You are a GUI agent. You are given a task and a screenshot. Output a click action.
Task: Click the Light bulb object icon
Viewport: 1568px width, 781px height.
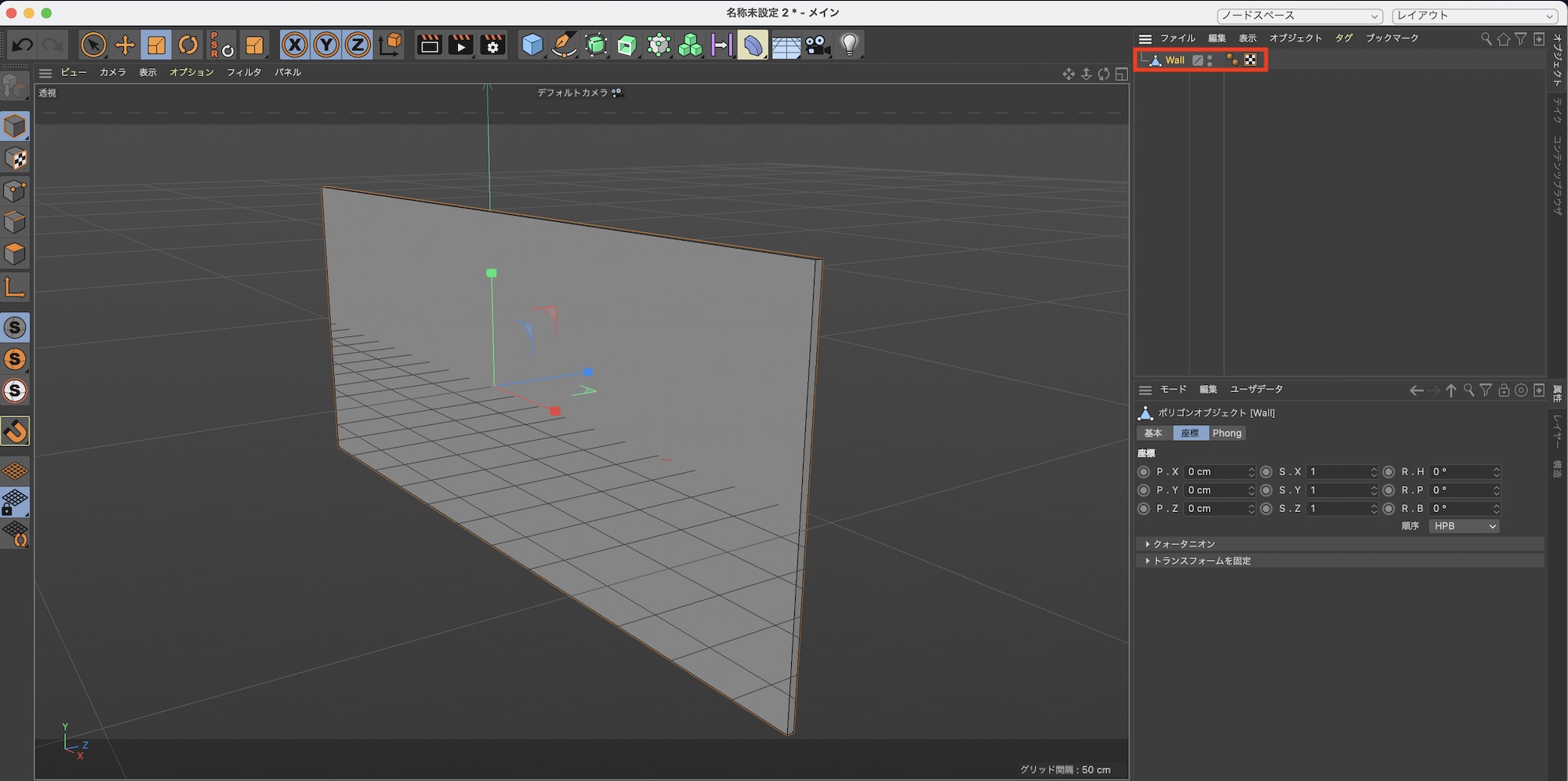tap(849, 45)
